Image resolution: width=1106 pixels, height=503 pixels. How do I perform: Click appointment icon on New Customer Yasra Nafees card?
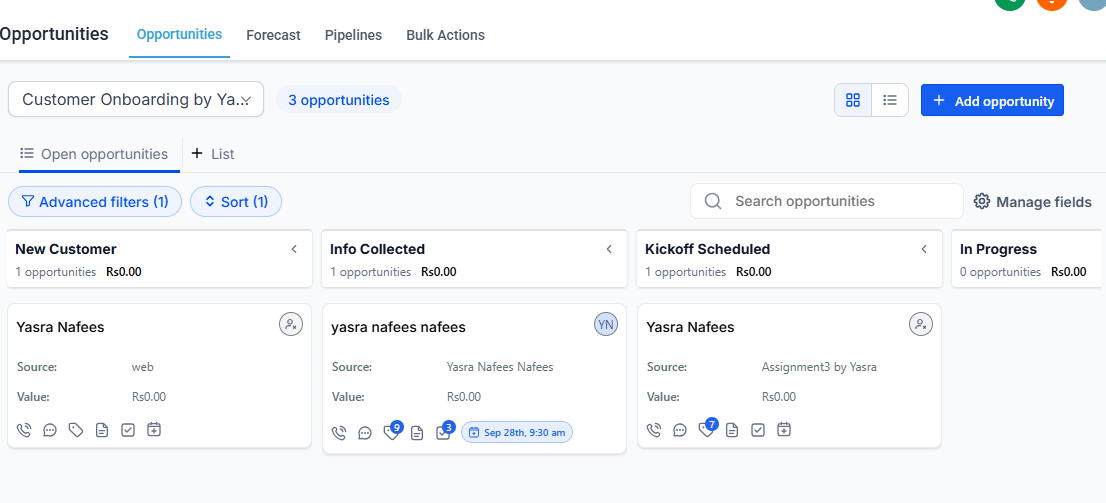154,430
